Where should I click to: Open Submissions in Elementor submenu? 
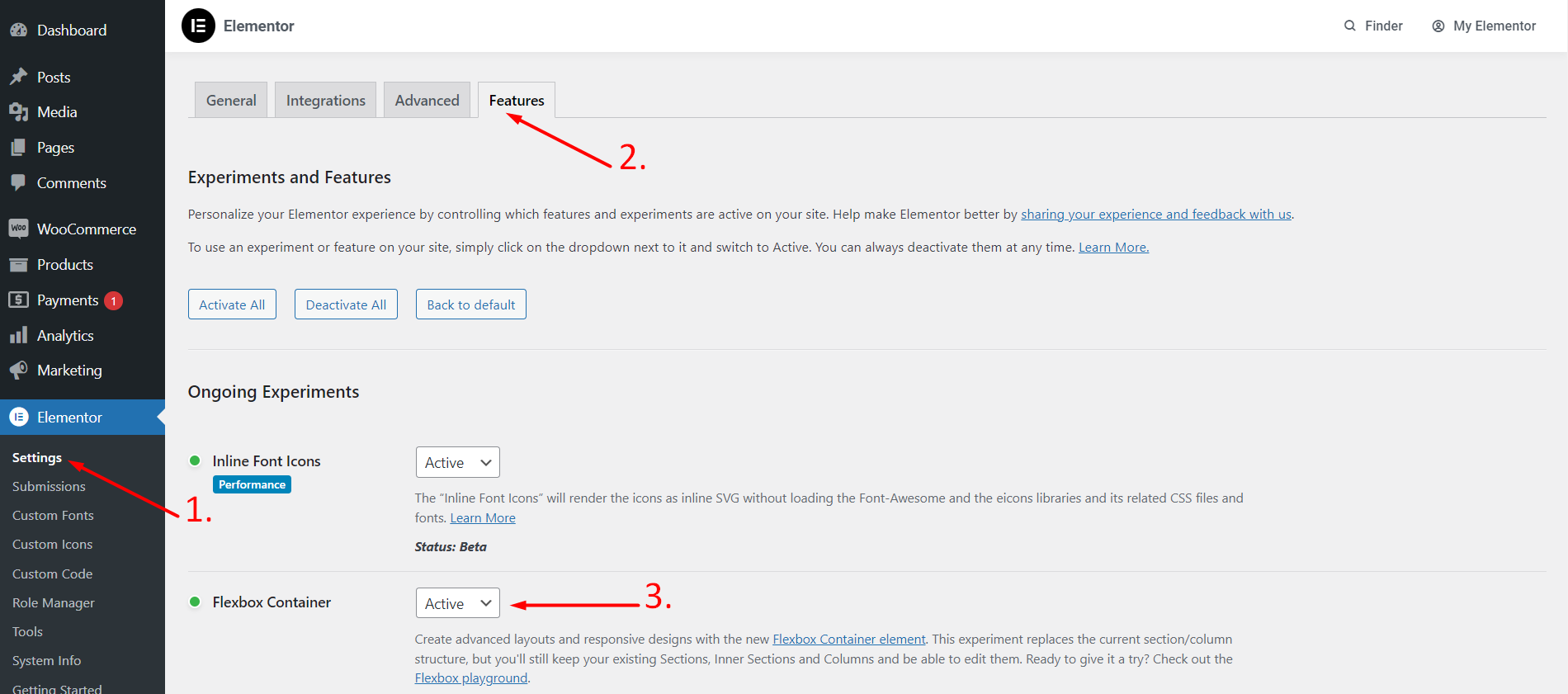49,486
